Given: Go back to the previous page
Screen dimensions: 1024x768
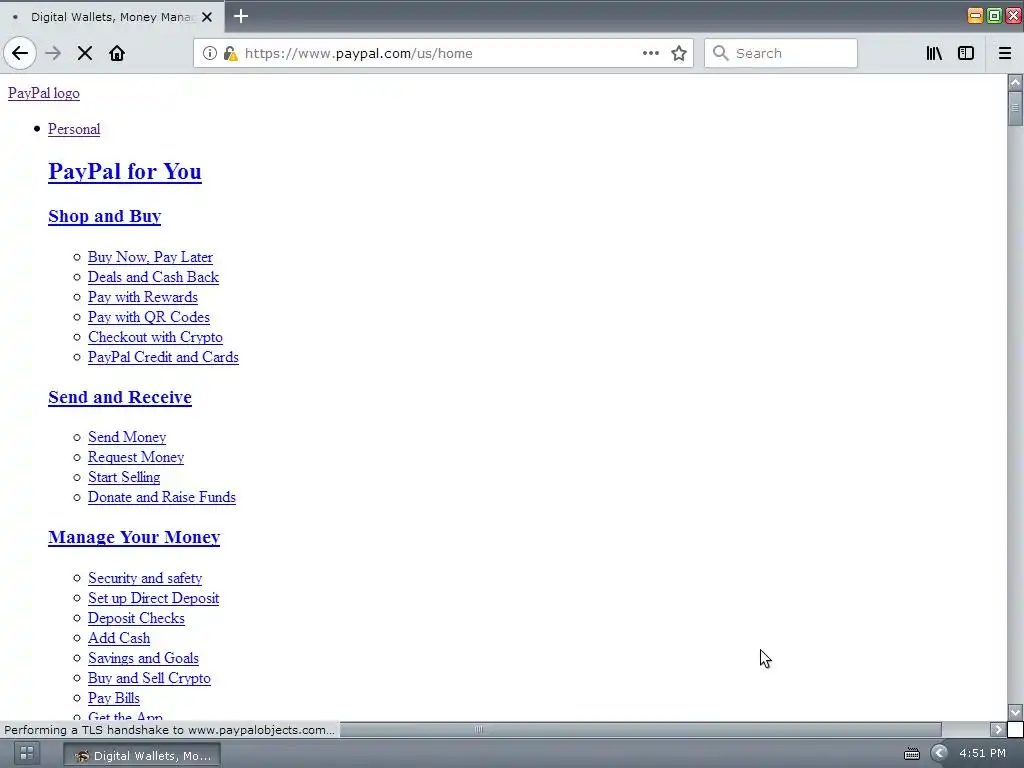Looking at the screenshot, I should click(x=20, y=54).
